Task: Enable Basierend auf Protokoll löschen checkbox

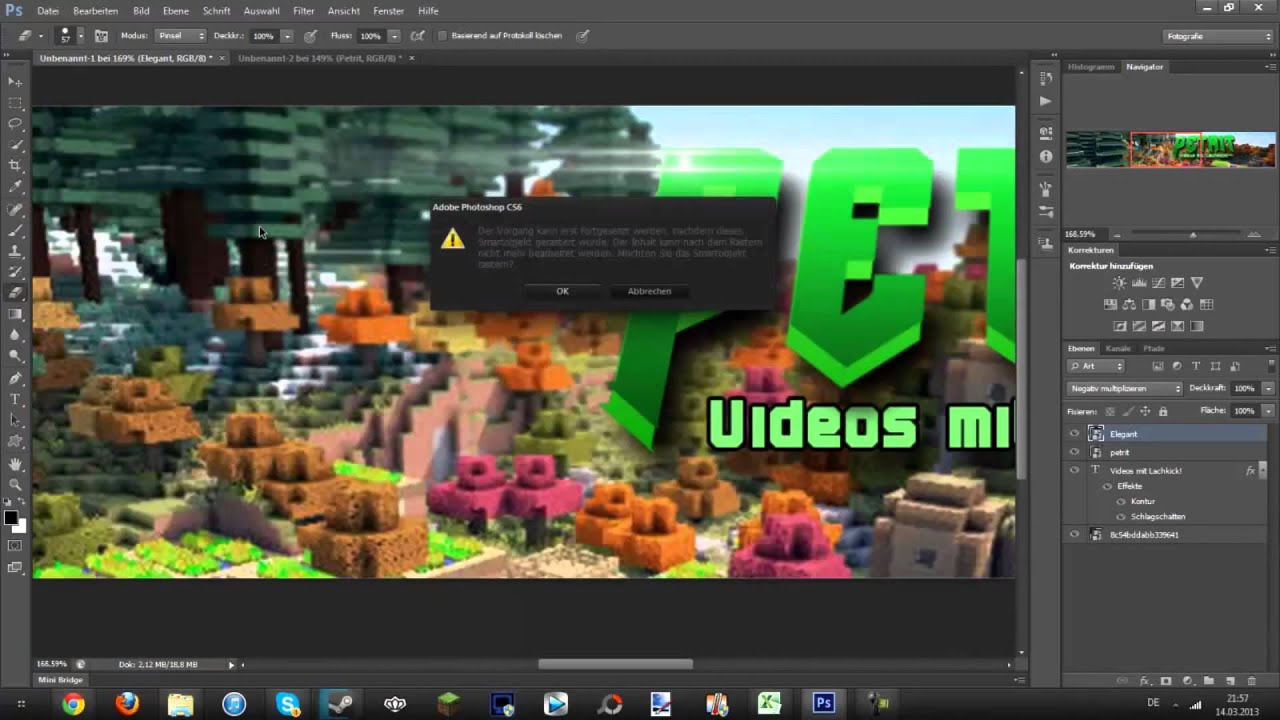Action: tap(442, 36)
